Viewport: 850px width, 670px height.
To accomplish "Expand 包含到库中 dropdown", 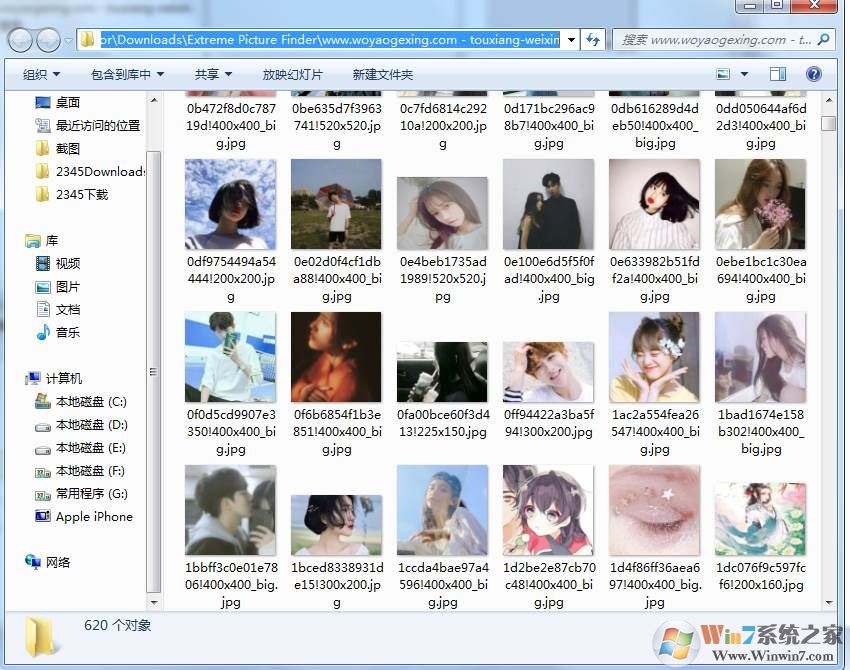I will pos(127,75).
